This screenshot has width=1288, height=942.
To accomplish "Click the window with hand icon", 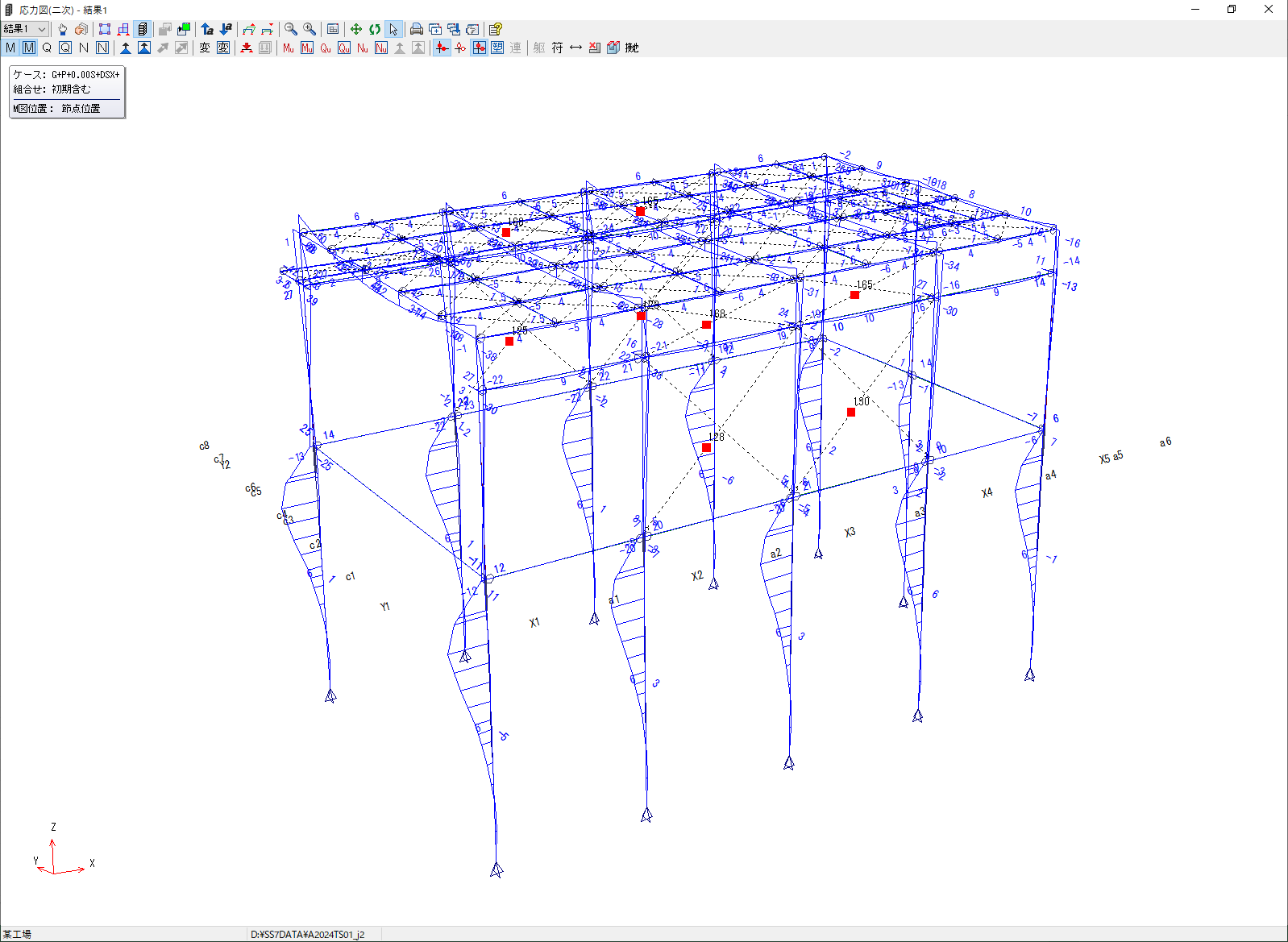I will coord(472,29).
